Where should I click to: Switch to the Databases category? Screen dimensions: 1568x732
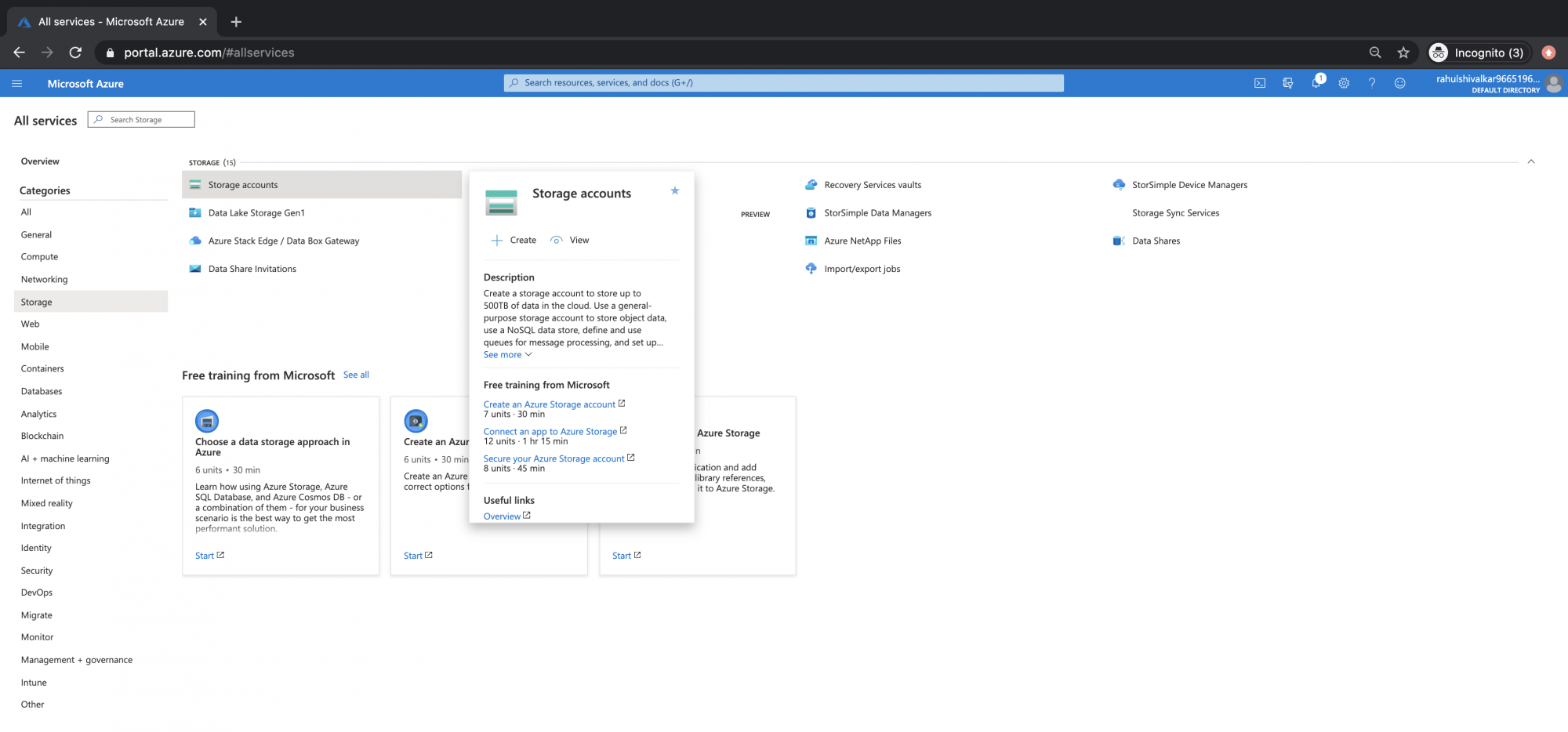click(x=41, y=391)
